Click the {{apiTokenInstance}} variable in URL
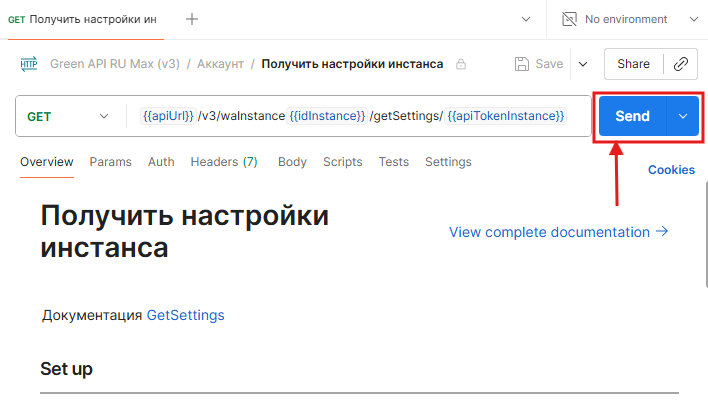 (506, 116)
